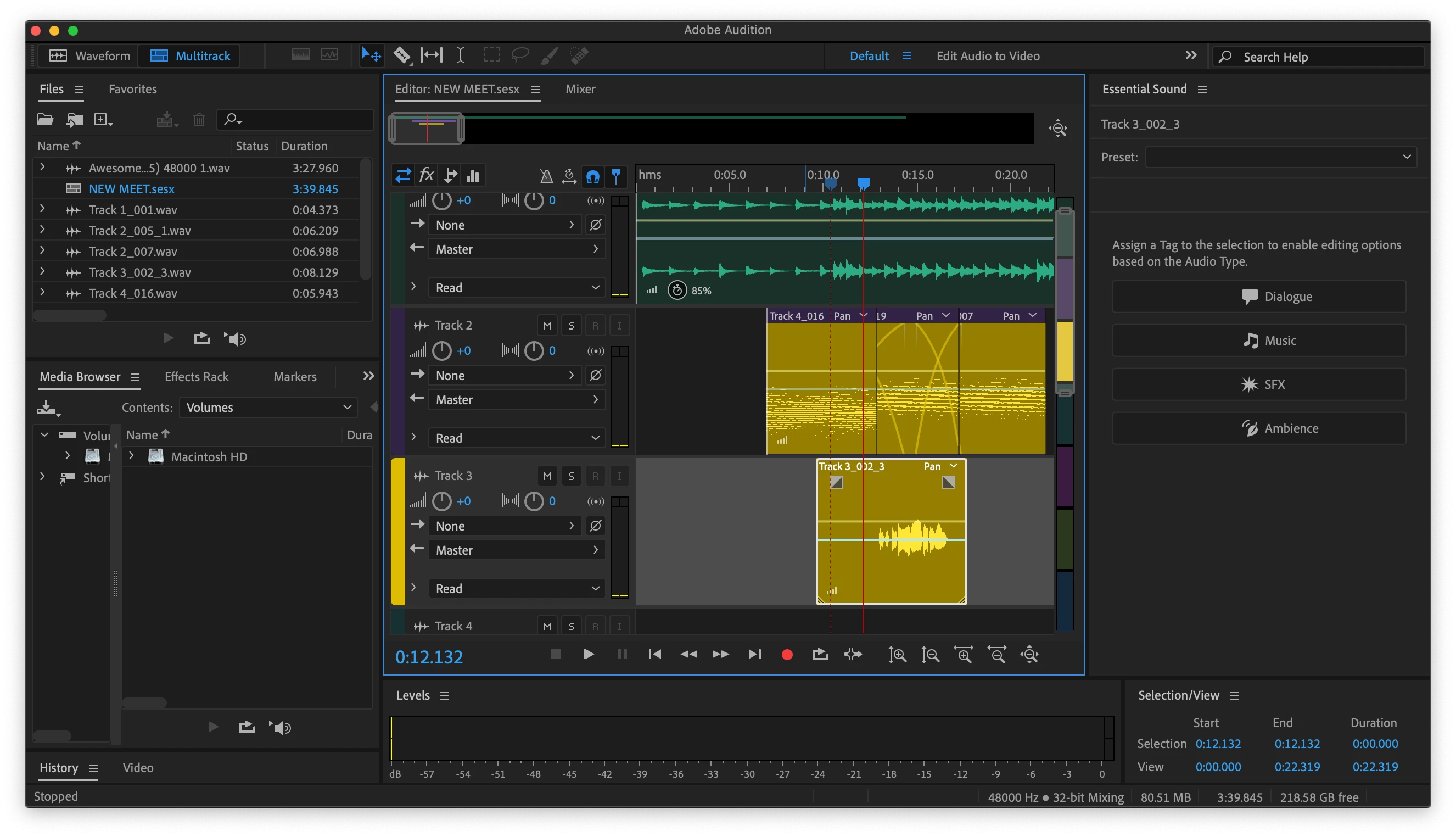The height and width of the screenshot is (837, 1456).
Task: Select the Slip tool icon
Action: 431,55
